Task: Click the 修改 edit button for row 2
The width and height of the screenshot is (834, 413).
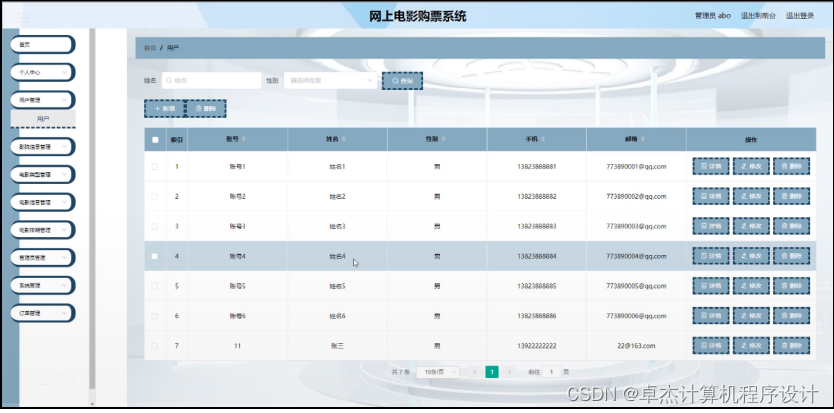Action: (750, 196)
